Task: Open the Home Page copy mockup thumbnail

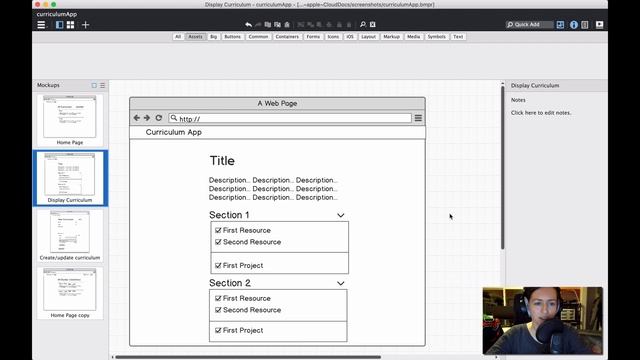Action: [70, 293]
